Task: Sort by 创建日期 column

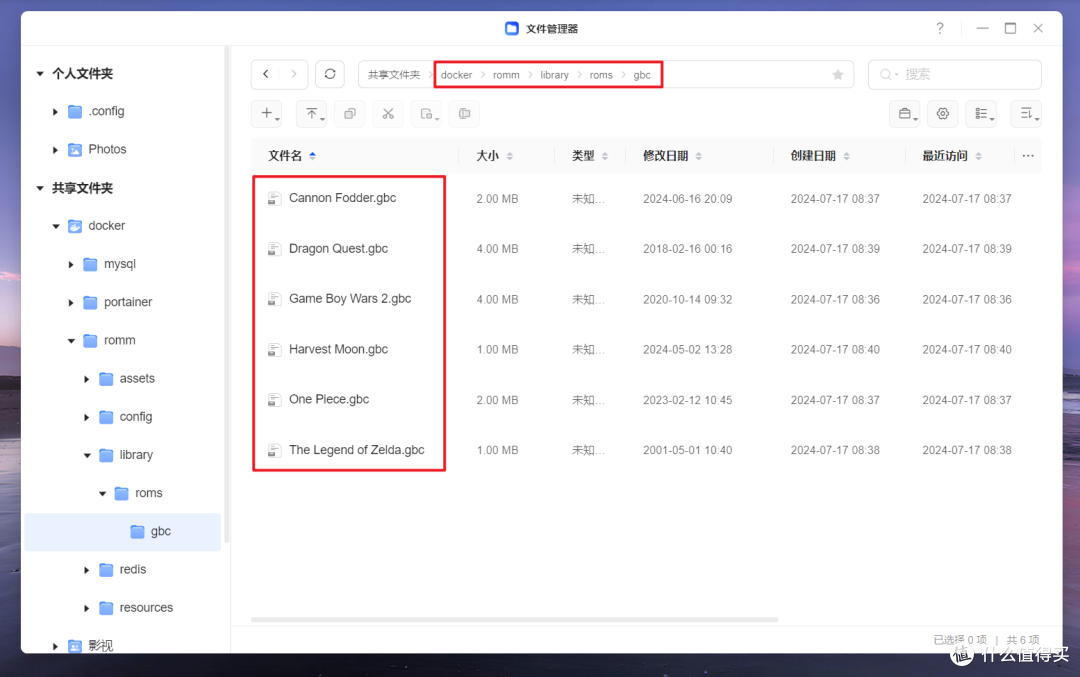Action: click(x=820, y=156)
